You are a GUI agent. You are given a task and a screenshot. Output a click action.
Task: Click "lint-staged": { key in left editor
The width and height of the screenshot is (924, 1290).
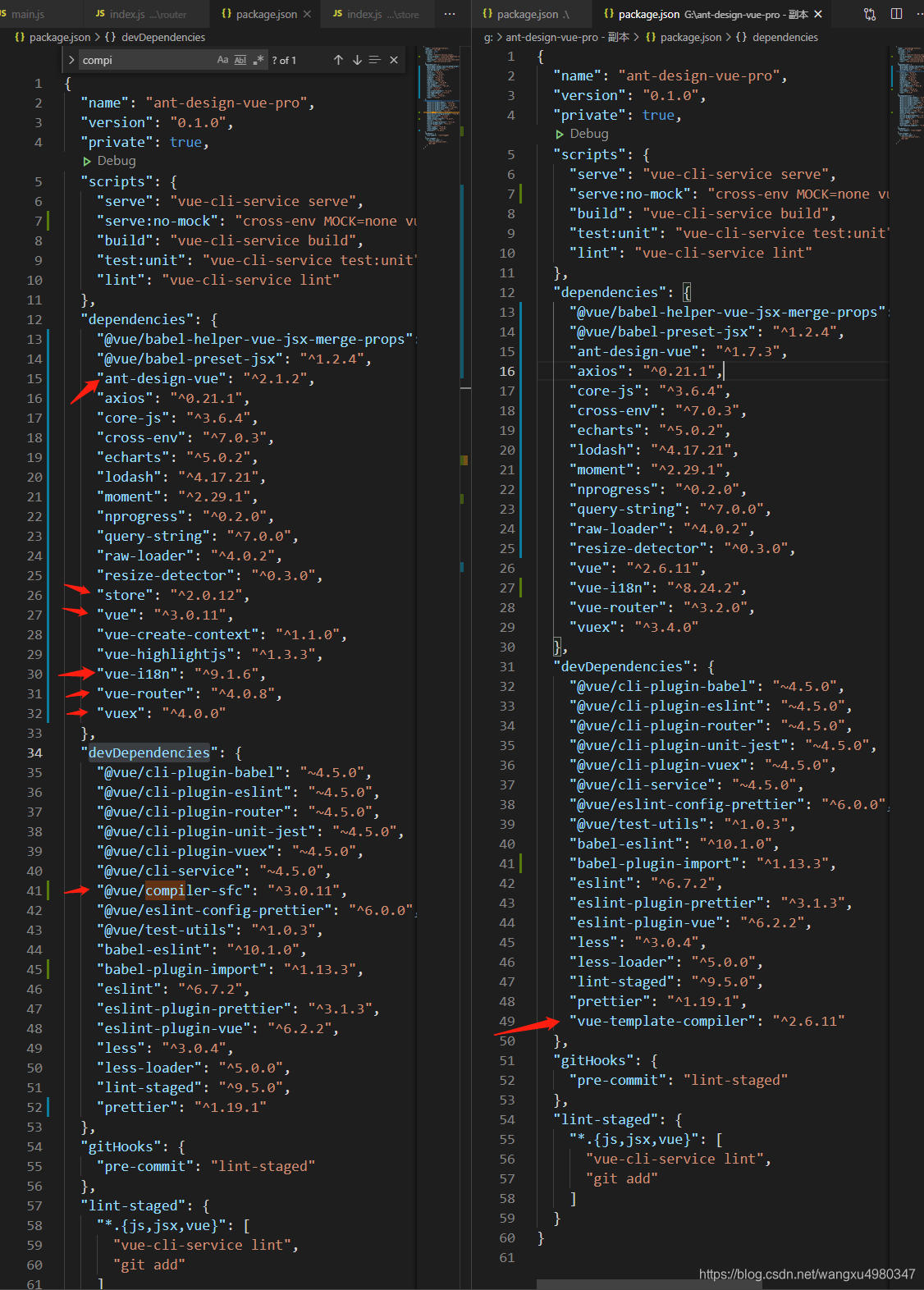[x=145, y=1205]
